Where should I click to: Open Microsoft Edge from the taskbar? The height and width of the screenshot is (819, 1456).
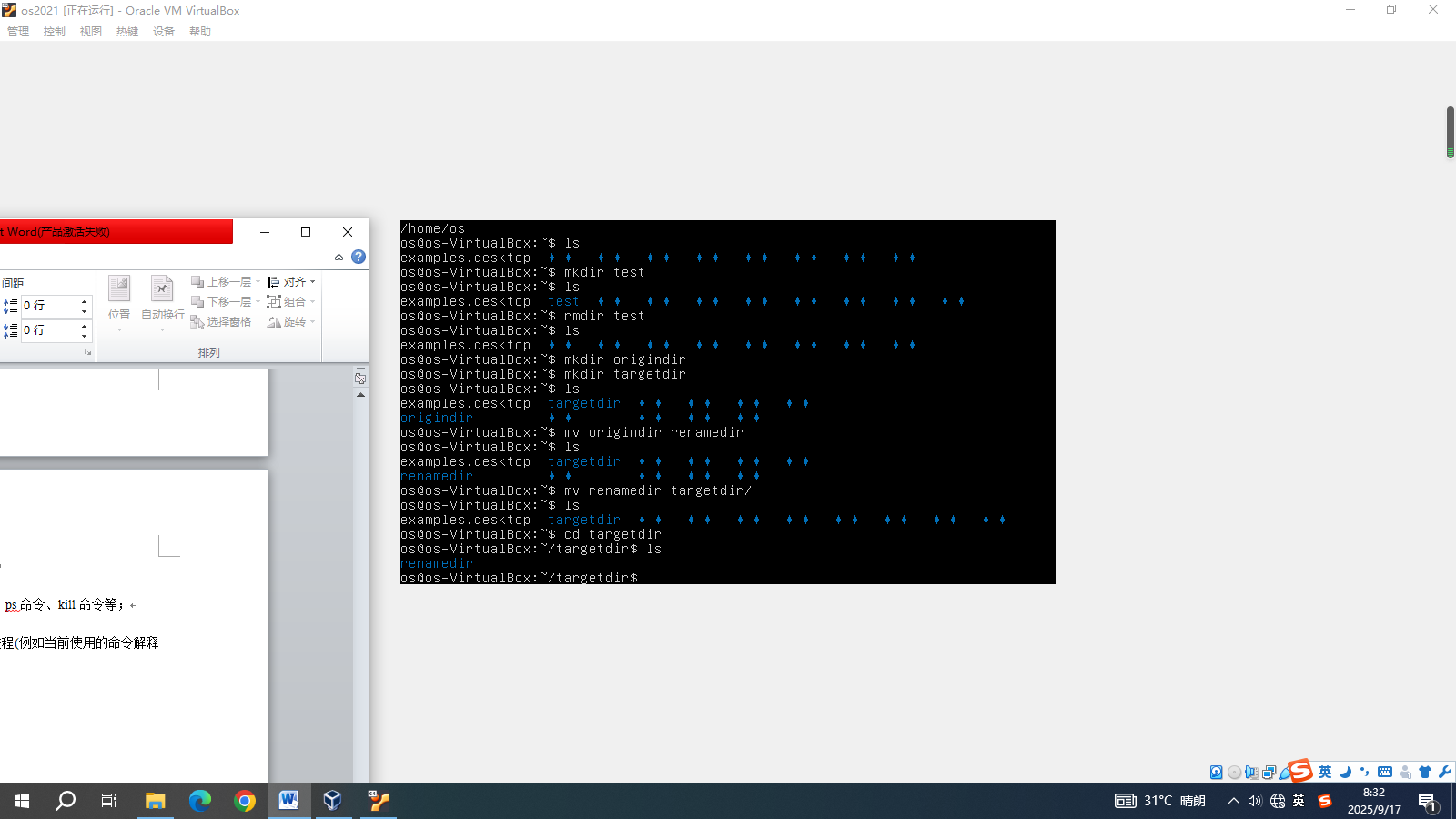[x=199, y=801]
